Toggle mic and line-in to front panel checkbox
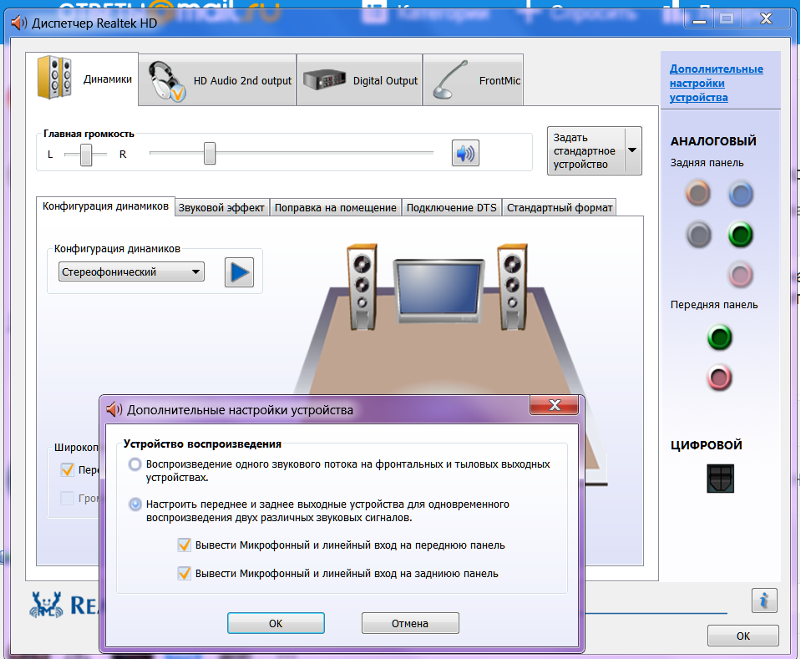Screen dimensions: 800x659 (x=184, y=545)
